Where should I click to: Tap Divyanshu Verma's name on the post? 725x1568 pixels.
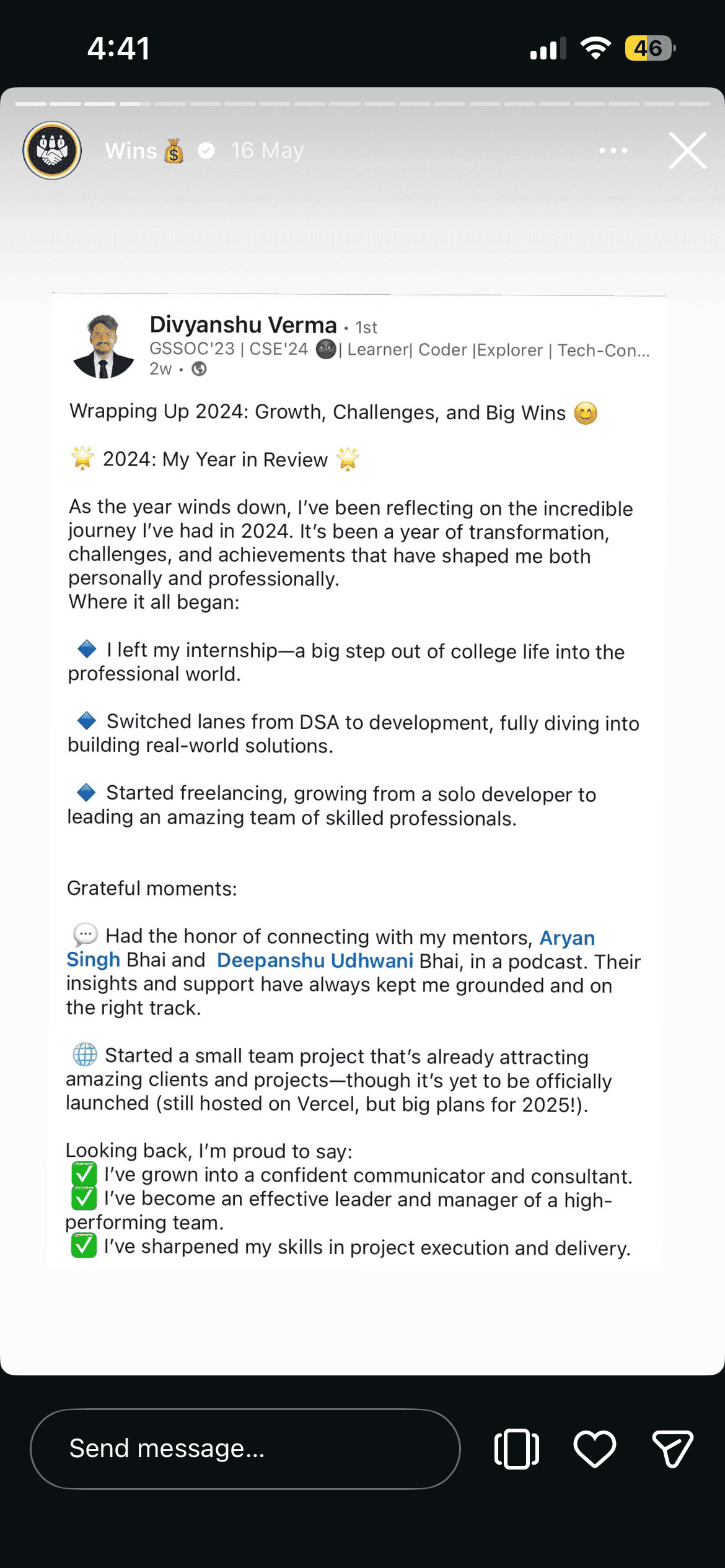(244, 324)
